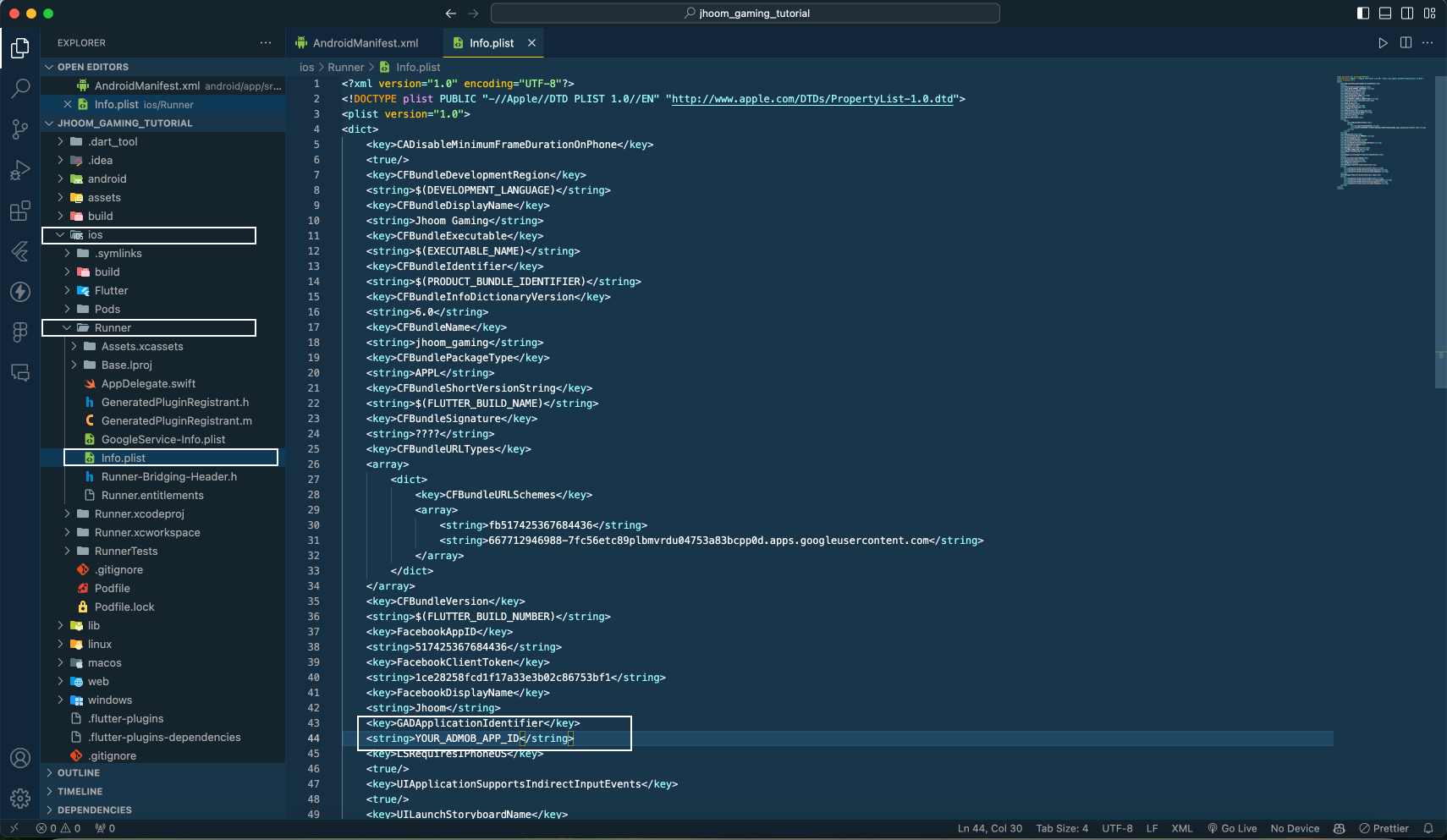Open AppDelegate.swift file
Image resolution: width=1447 pixels, height=840 pixels.
(x=162, y=384)
